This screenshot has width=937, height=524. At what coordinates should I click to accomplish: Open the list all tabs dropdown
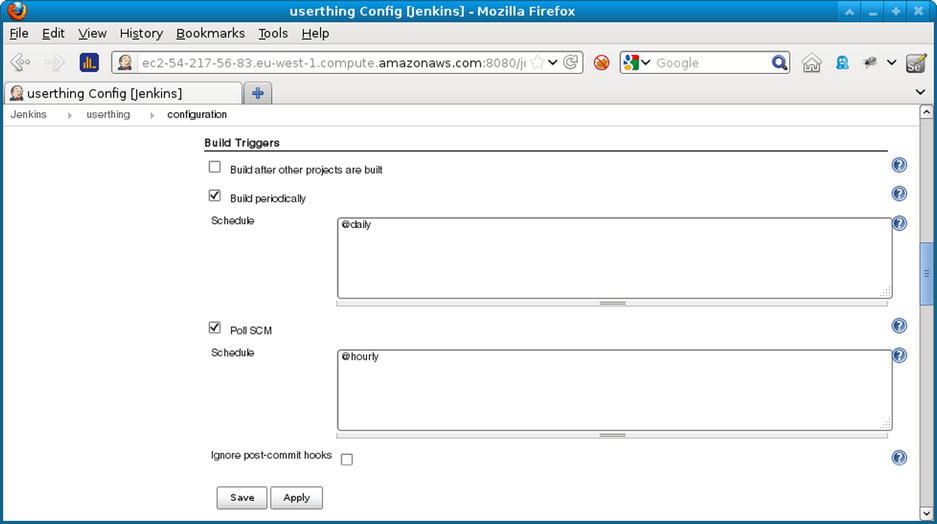[920, 92]
